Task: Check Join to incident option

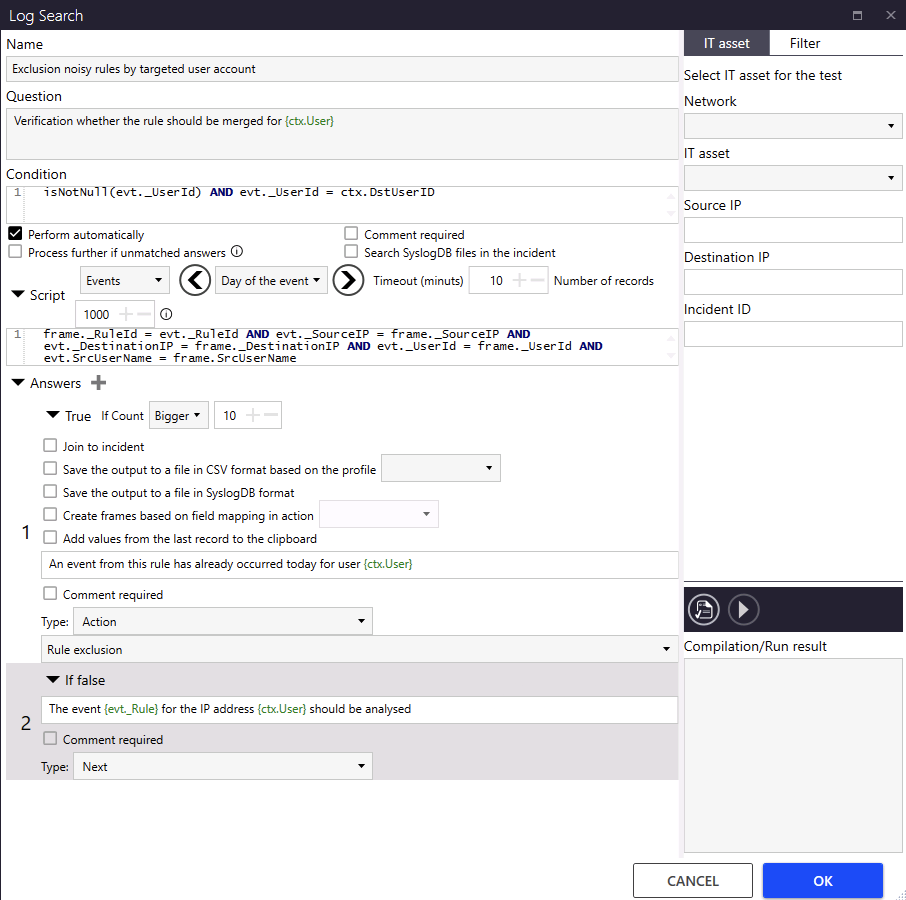Action: (x=50, y=445)
